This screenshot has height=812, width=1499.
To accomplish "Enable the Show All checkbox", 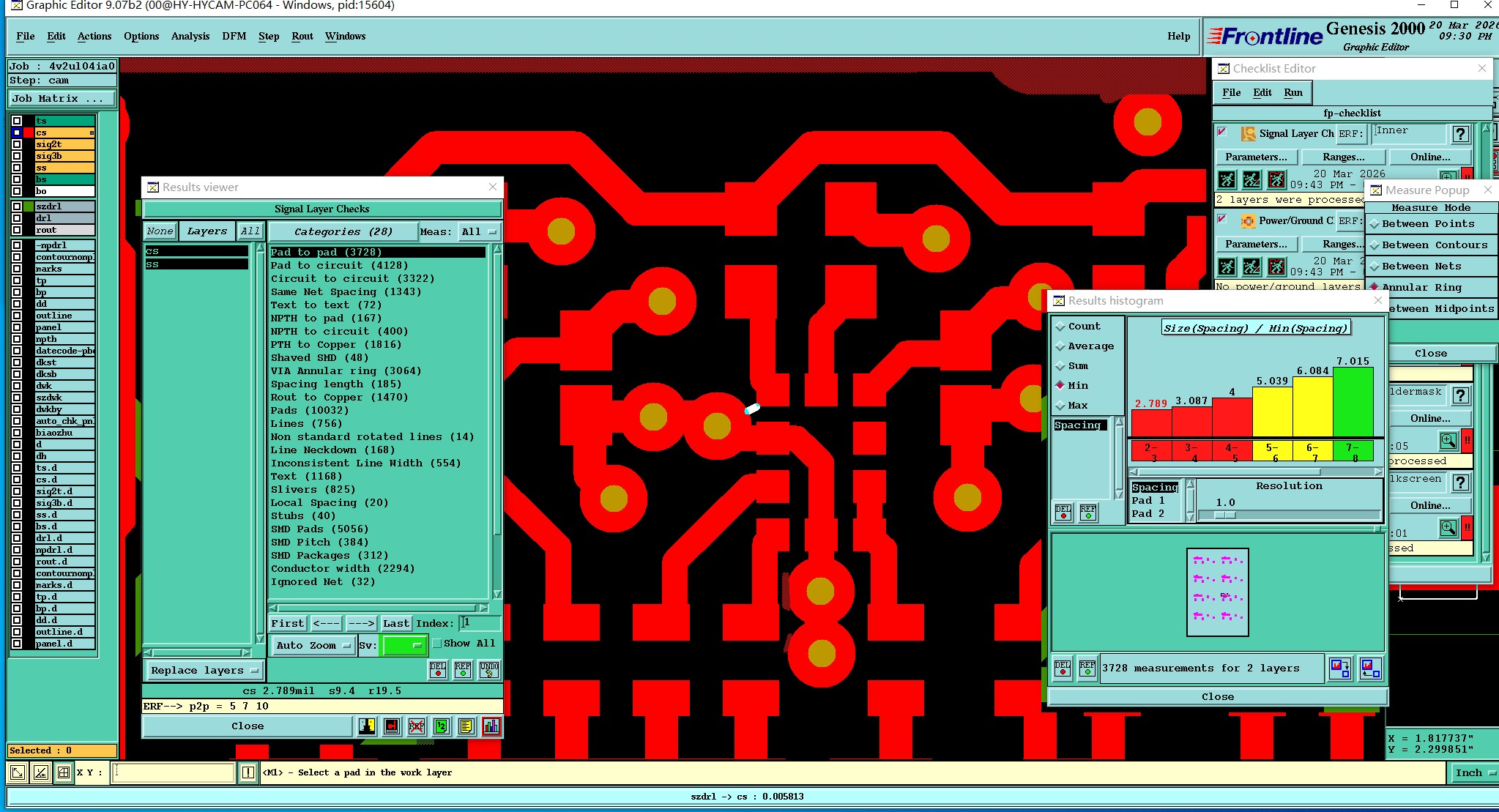I will pyautogui.click(x=437, y=644).
